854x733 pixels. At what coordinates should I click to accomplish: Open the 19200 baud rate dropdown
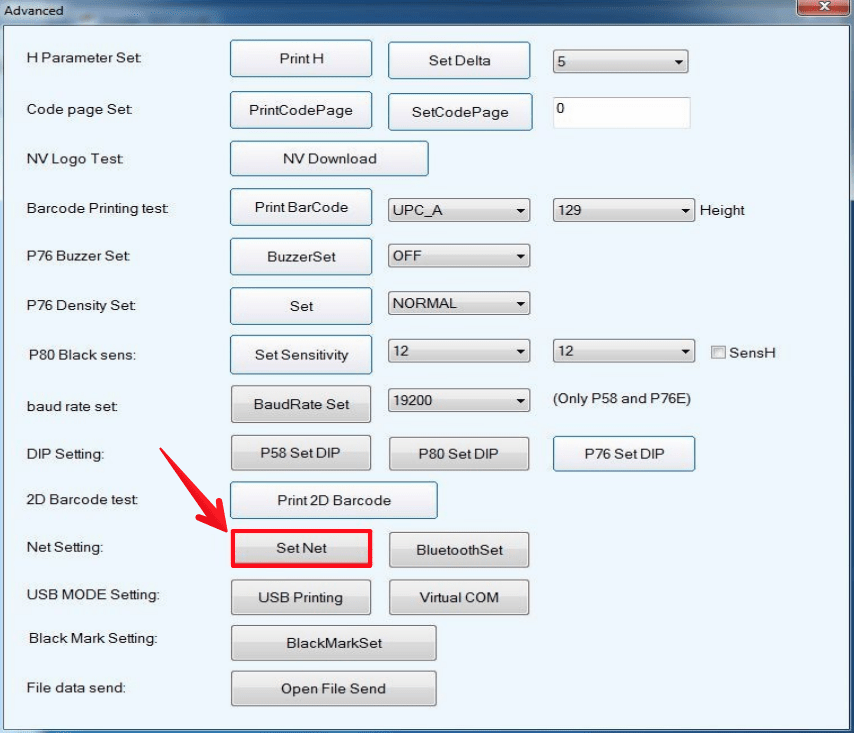pyautogui.click(x=459, y=401)
